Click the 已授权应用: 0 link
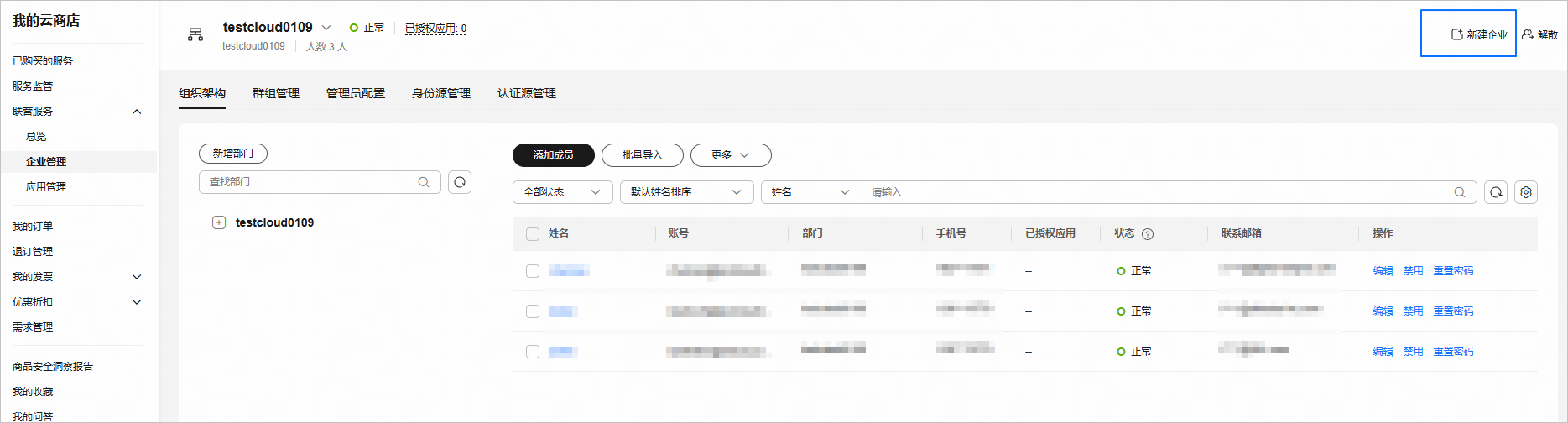The height and width of the screenshot is (423, 1568). pos(435,29)
